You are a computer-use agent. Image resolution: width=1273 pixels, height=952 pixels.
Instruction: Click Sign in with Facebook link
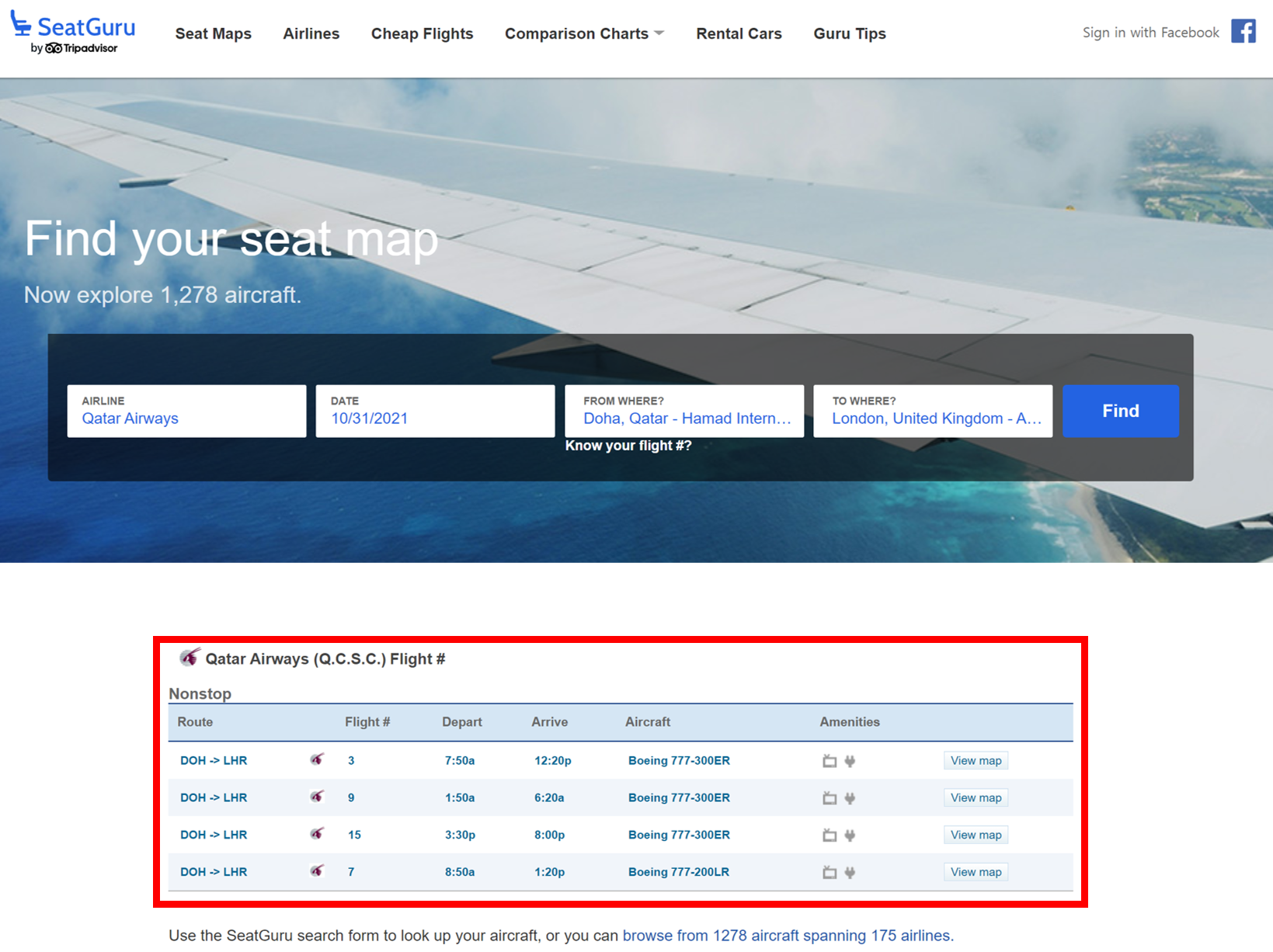coord(1150,33)
